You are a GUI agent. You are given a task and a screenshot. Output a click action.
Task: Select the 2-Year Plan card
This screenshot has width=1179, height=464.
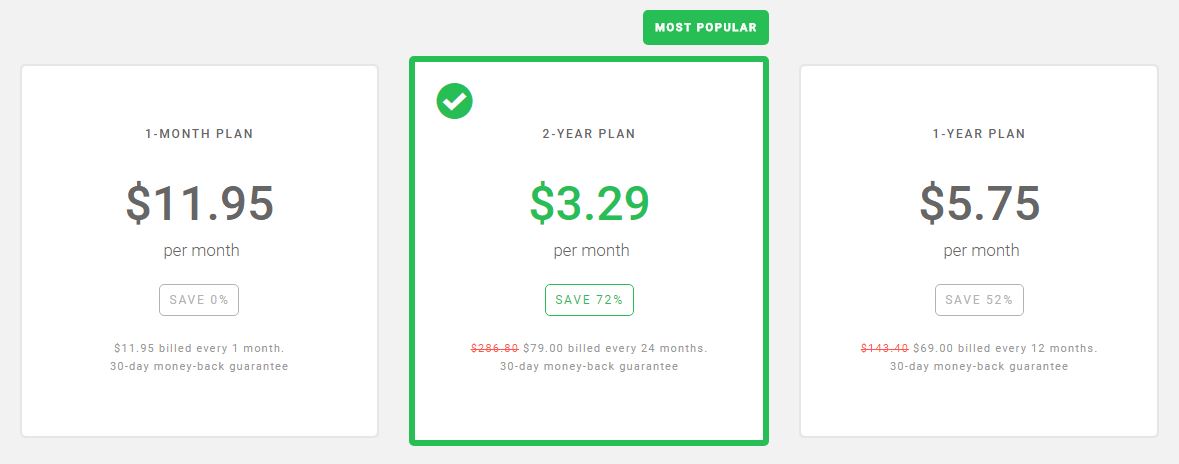589,250
